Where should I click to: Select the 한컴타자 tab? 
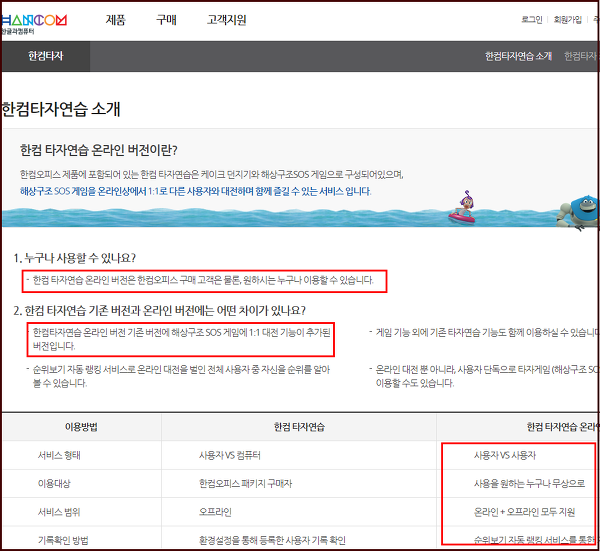click(x=46, y=56)
